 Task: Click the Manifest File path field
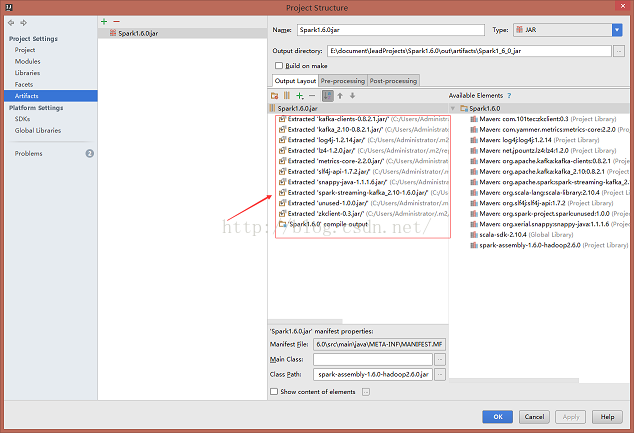pyautogui.click(x=379, y=344)
